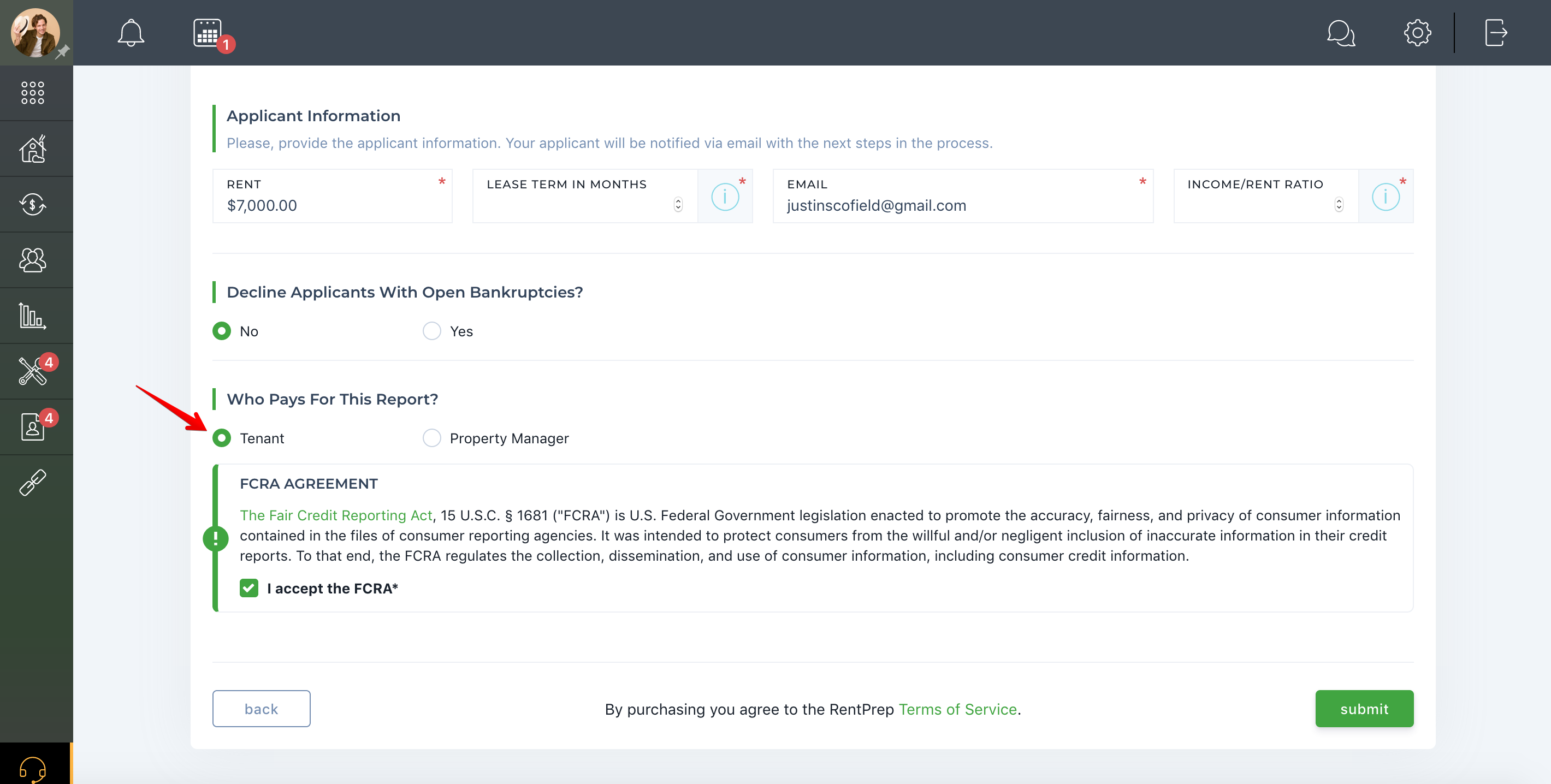Open the maintenance tools icon
The width and height of the screenshot is (1551, 784).
pos(33,371)
